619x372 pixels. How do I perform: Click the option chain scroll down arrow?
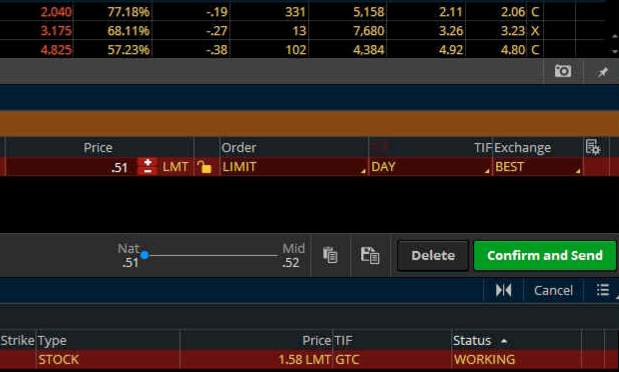click(x=614, y=51)
